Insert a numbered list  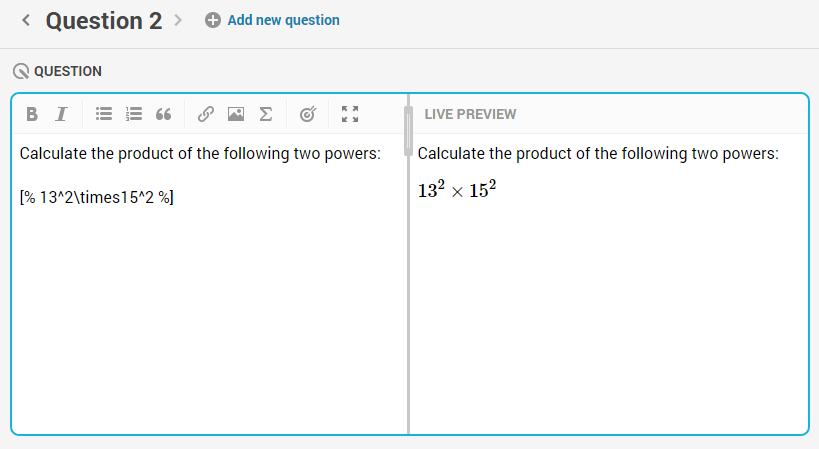click(x=134, y=114)
